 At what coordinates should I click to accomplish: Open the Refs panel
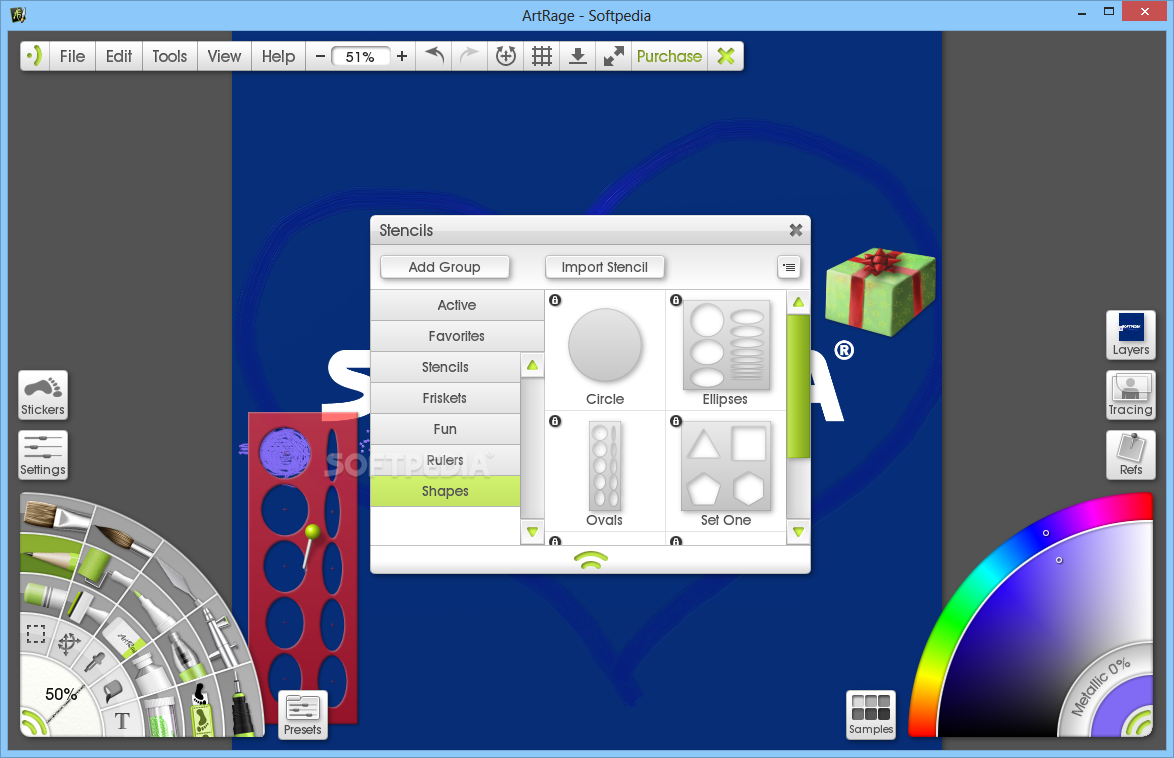(1131, 455)
